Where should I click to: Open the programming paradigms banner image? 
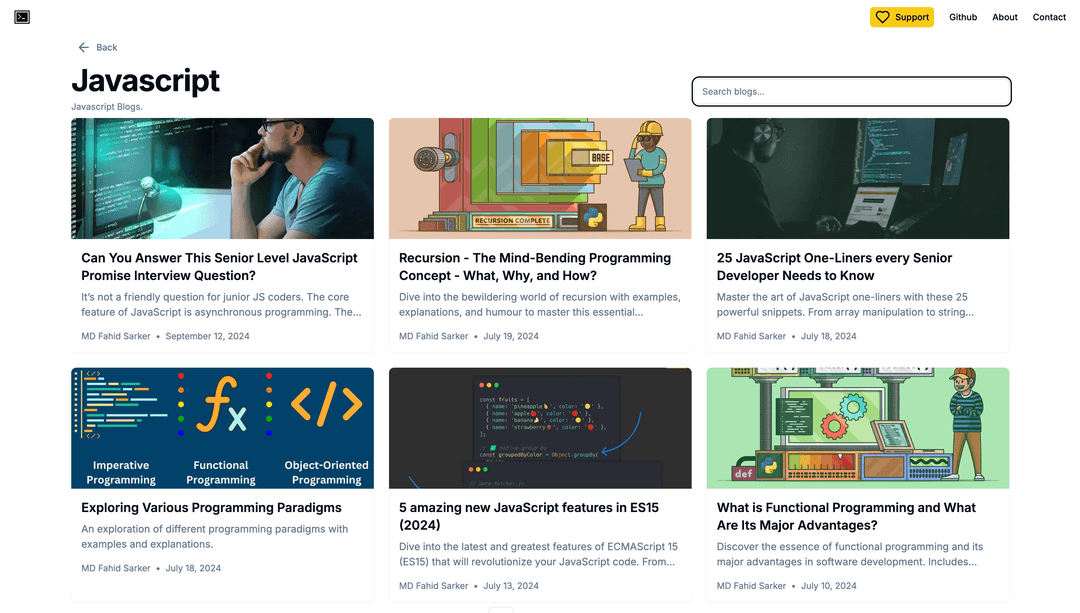222,428
